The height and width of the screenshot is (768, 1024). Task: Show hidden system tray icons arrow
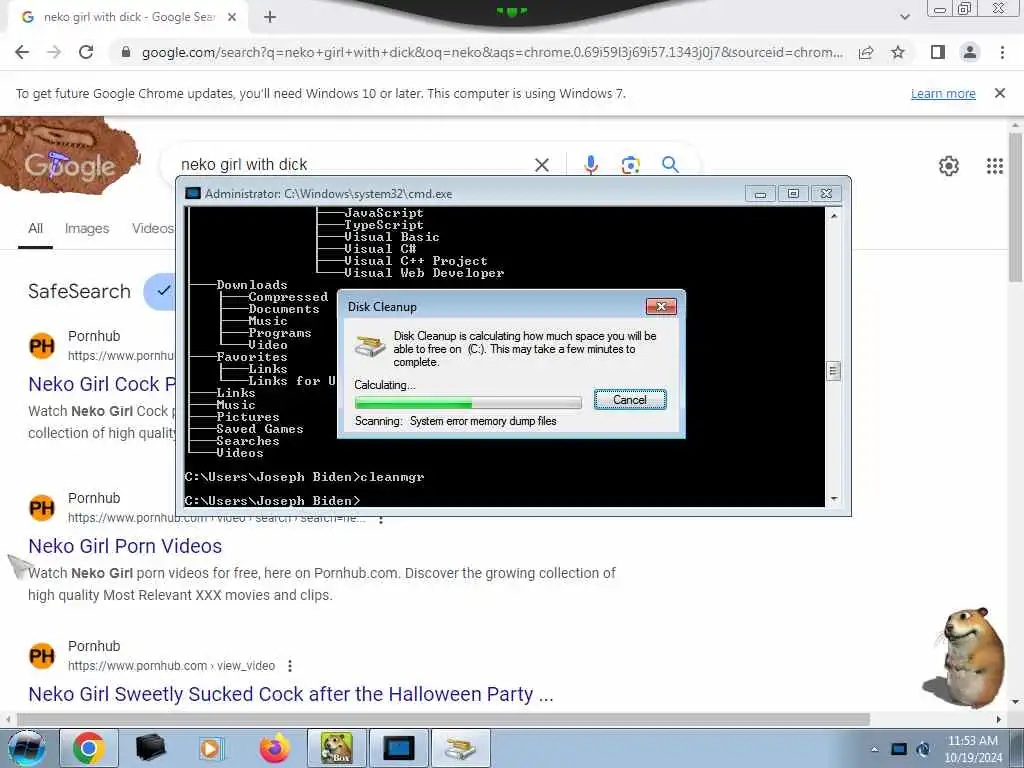point(874,749)
